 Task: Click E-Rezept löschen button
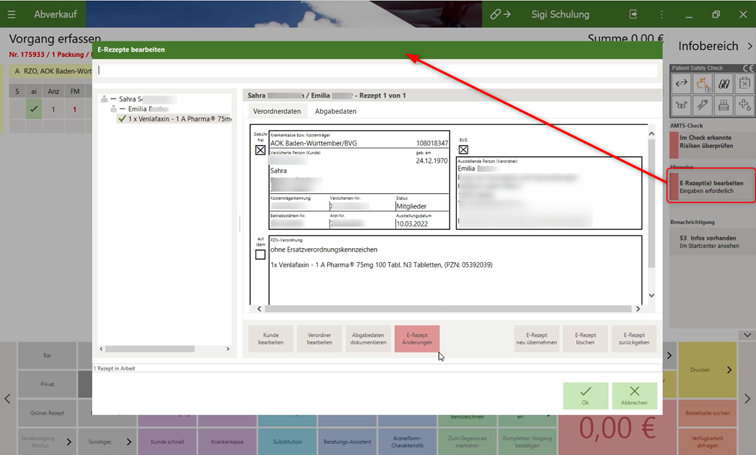coord(585,338)
